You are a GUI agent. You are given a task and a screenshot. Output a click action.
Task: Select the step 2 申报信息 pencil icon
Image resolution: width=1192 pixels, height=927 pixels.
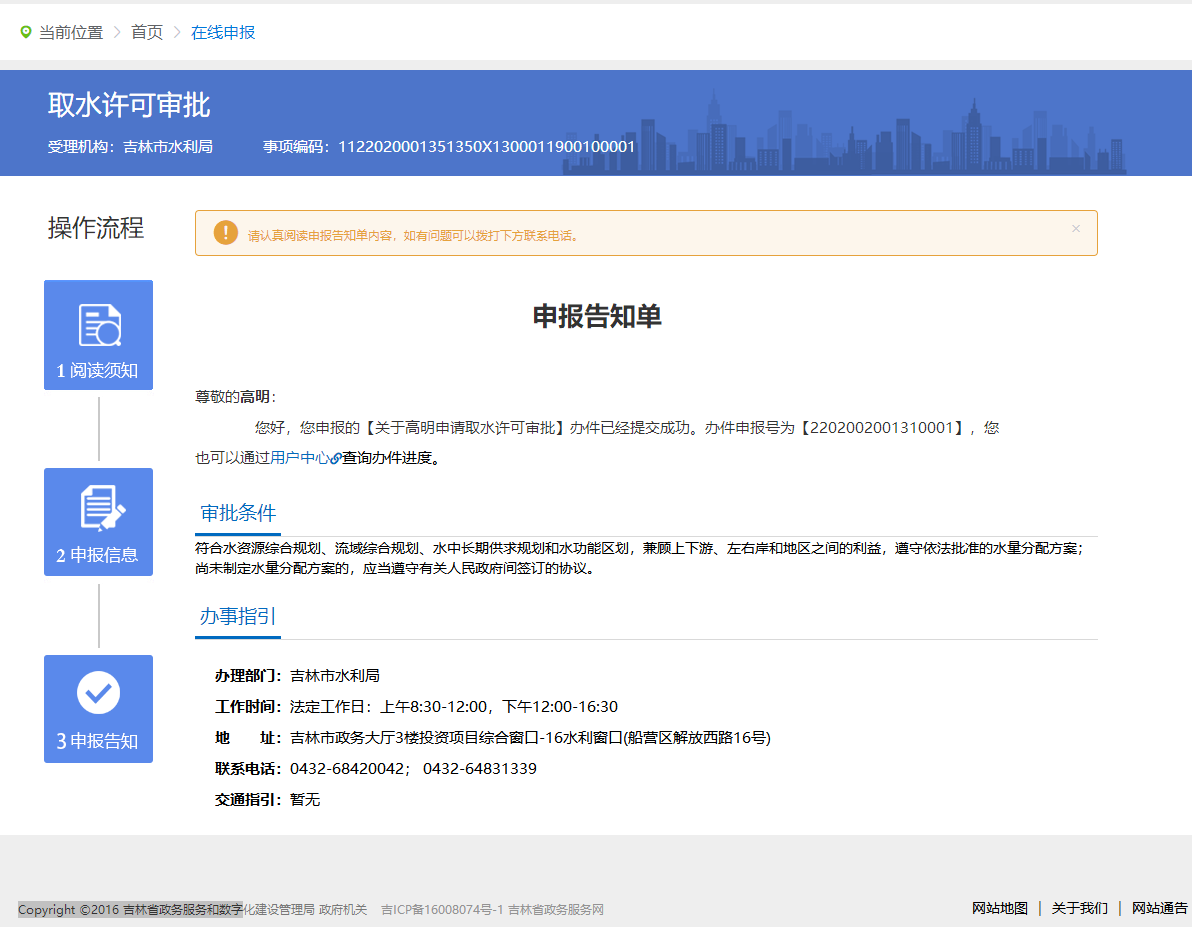pos(100,509)
